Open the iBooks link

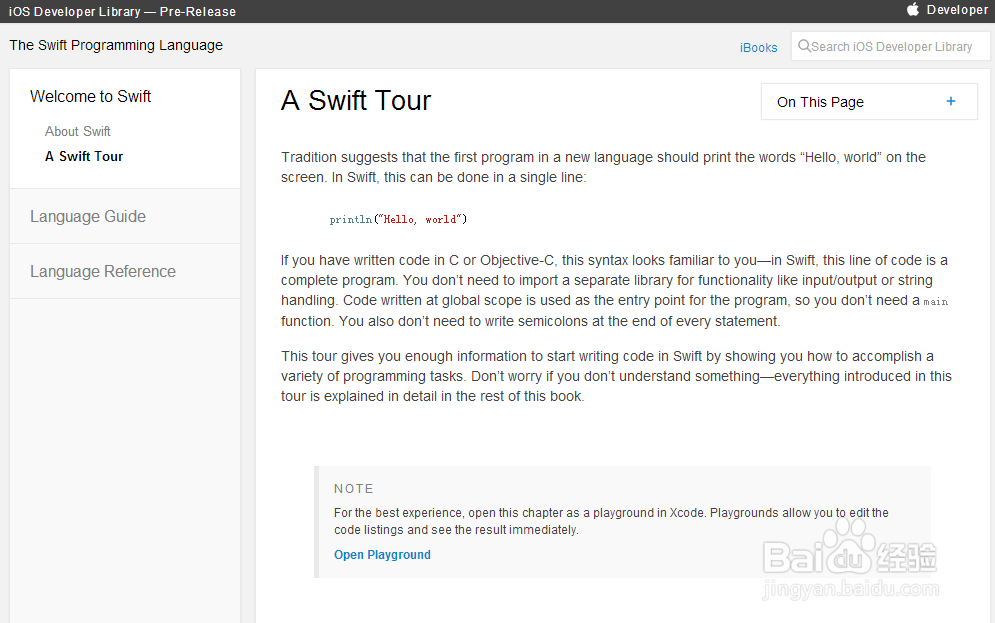point(758,48)
